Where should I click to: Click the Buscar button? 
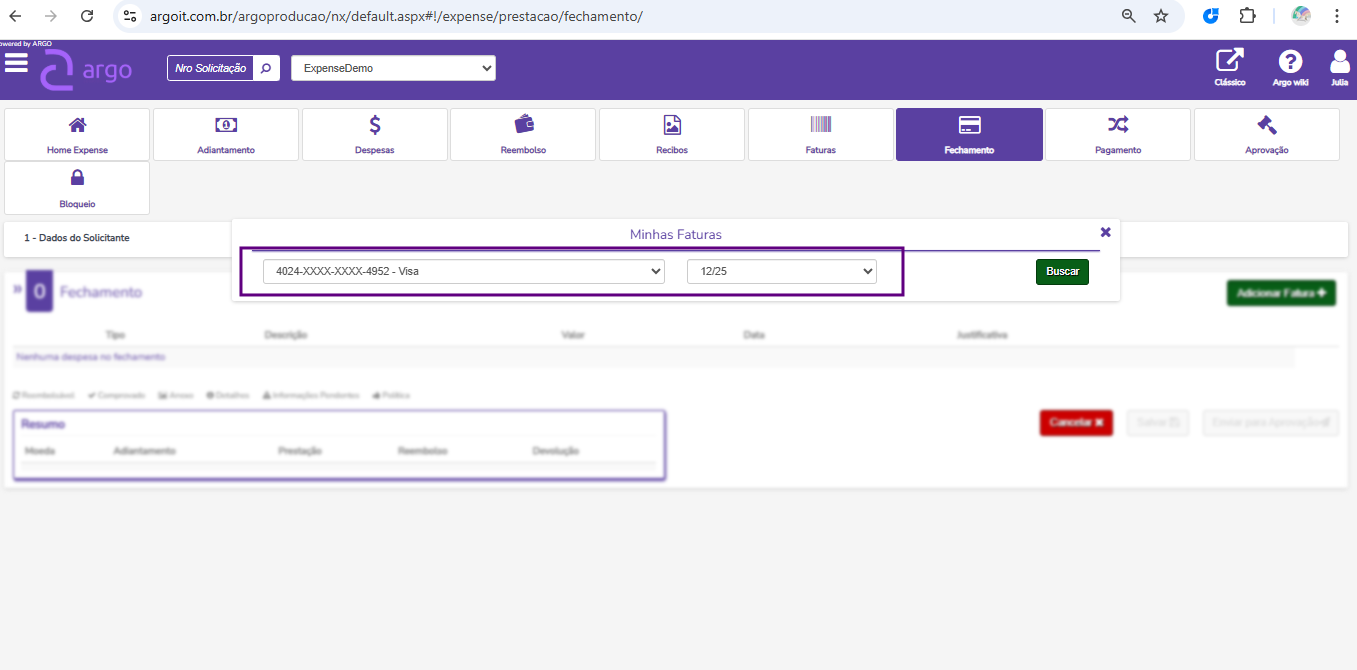1062,272
